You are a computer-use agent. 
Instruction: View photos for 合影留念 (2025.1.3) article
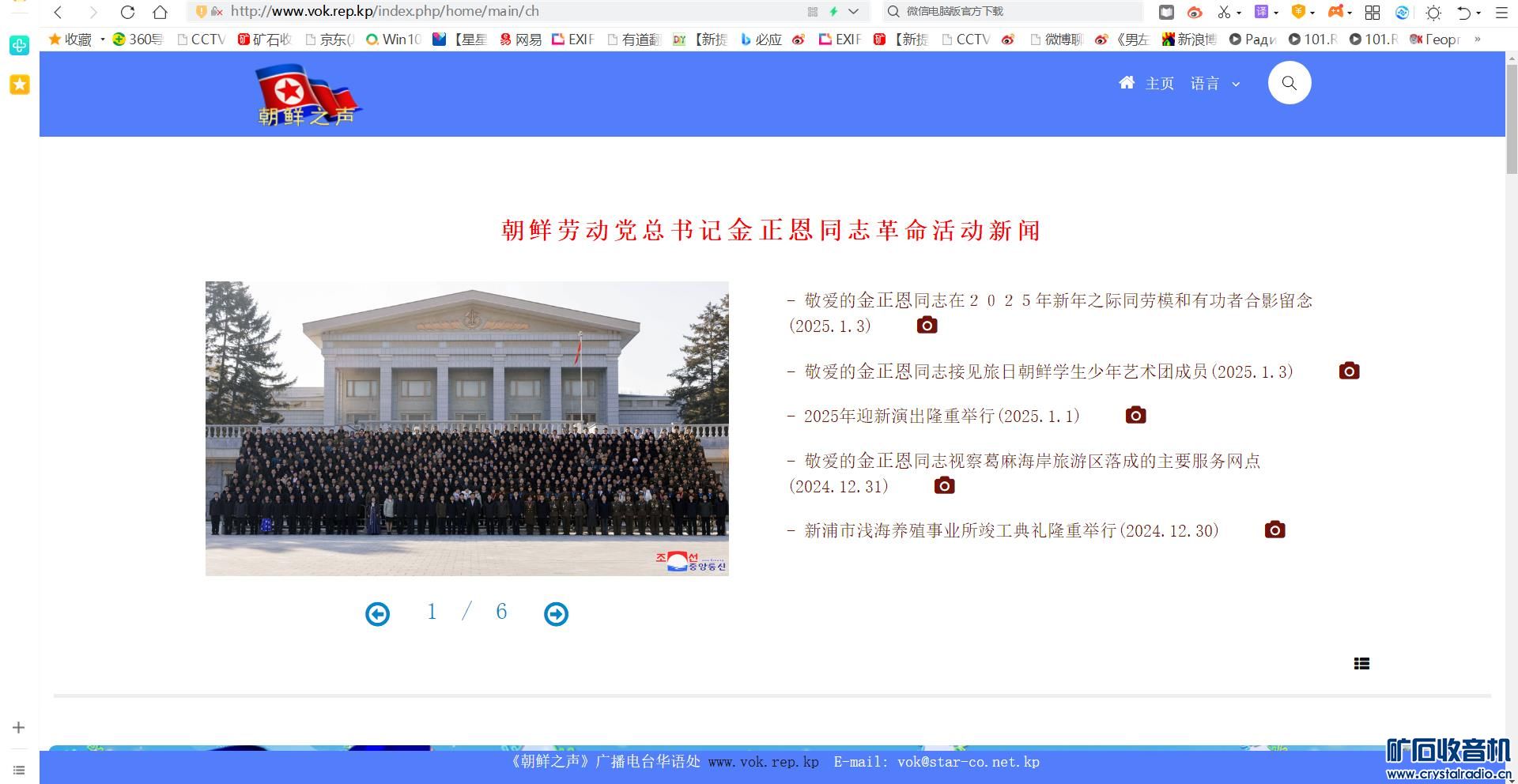927,325
